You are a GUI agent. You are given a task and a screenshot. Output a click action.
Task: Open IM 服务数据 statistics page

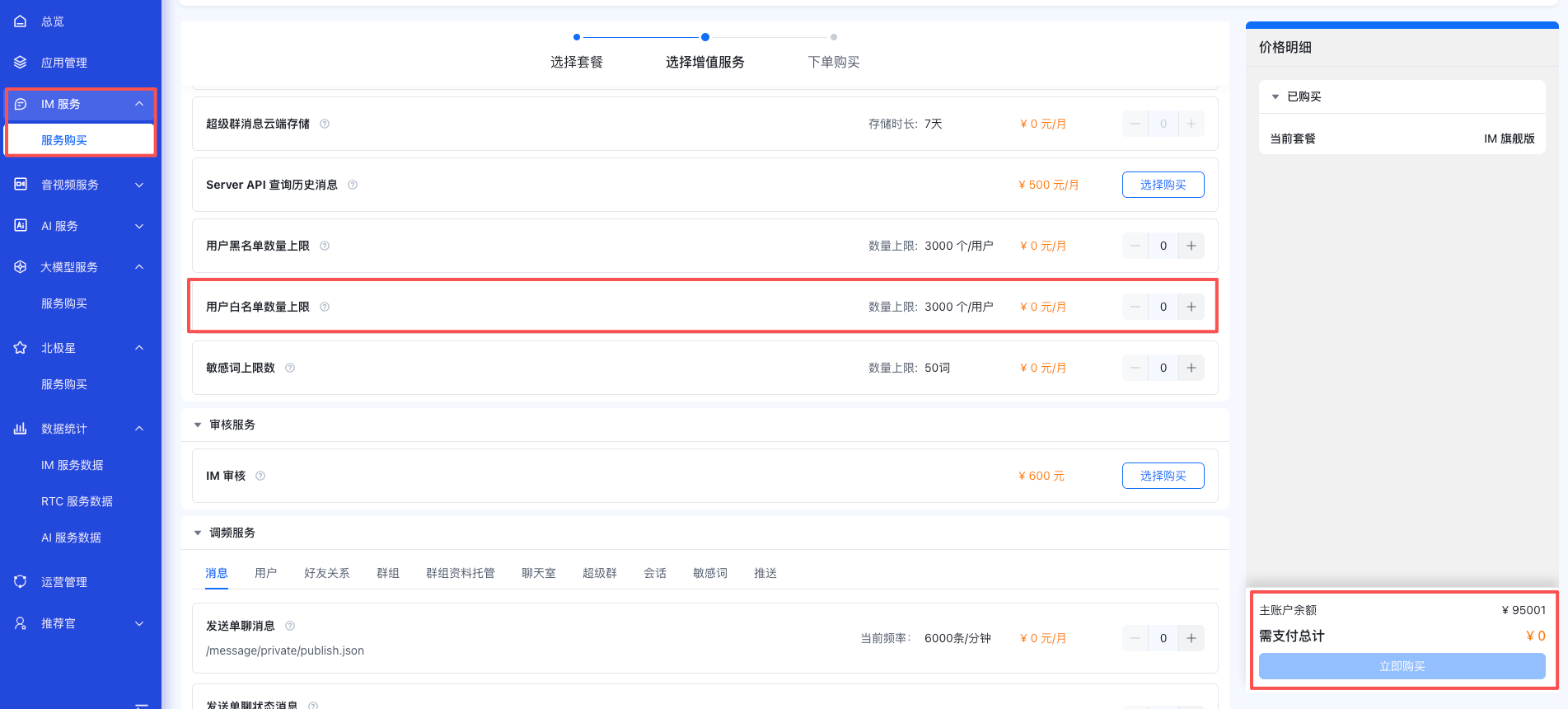[x=73, y=465]
